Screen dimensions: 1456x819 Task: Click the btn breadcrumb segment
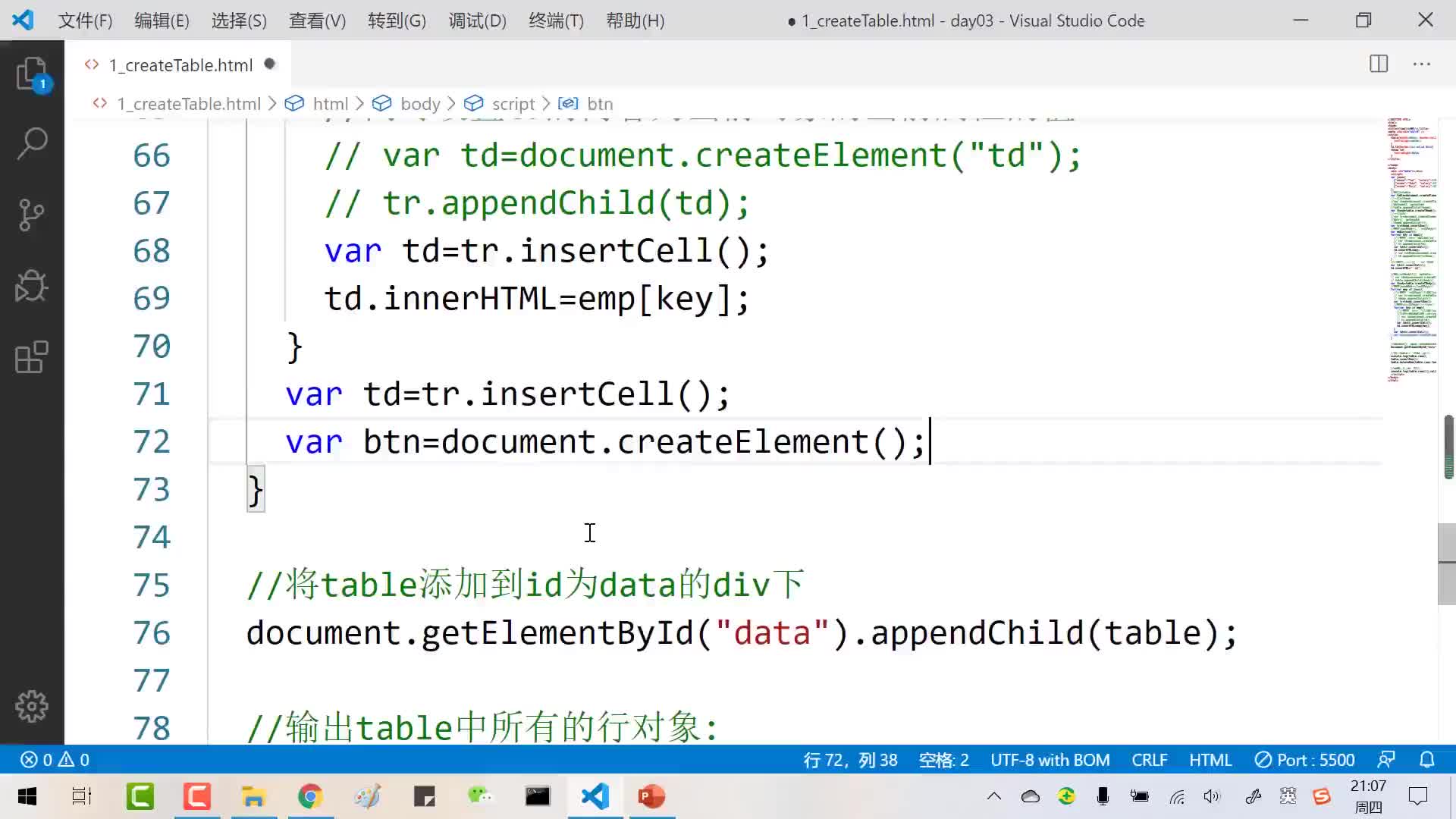coord(599,104)
